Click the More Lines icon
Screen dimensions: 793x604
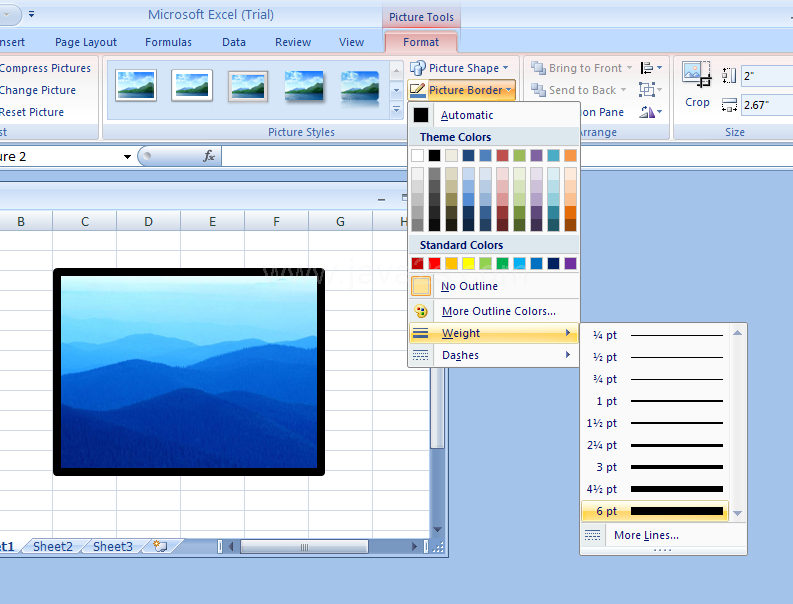click(592, 535)
